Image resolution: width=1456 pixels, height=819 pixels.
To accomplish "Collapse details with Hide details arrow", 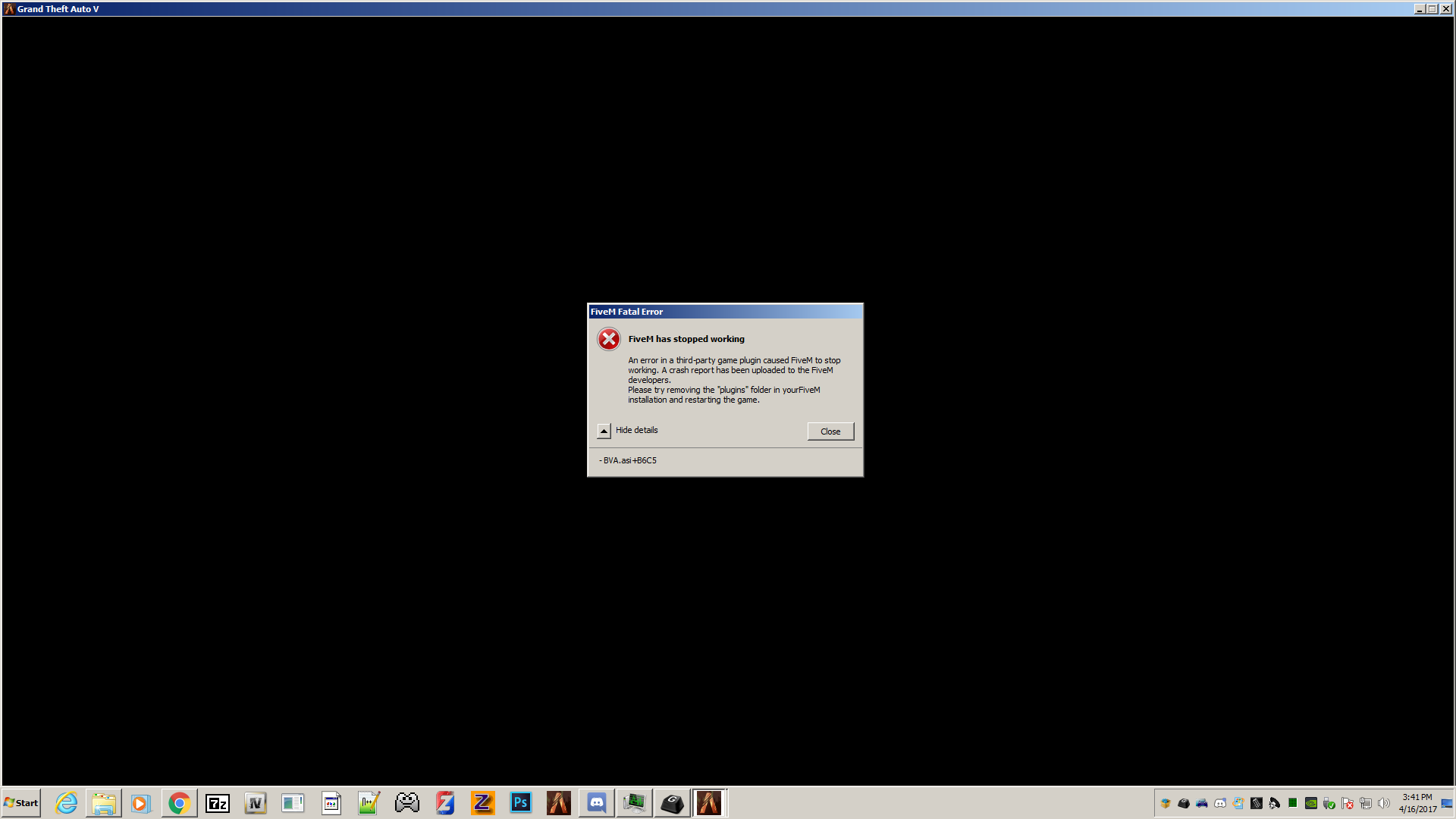I will point(604,431).
